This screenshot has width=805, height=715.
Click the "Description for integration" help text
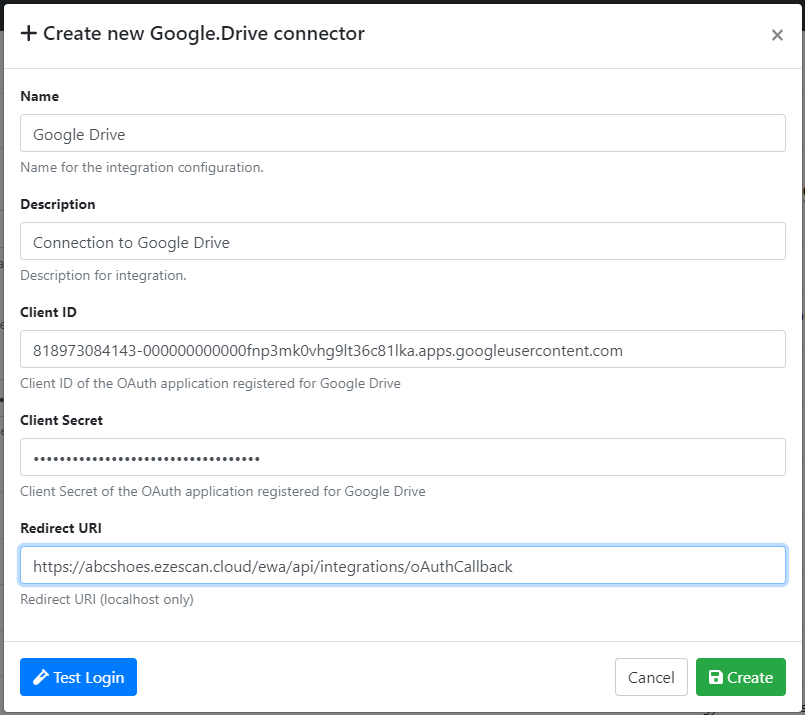(104, 275)
